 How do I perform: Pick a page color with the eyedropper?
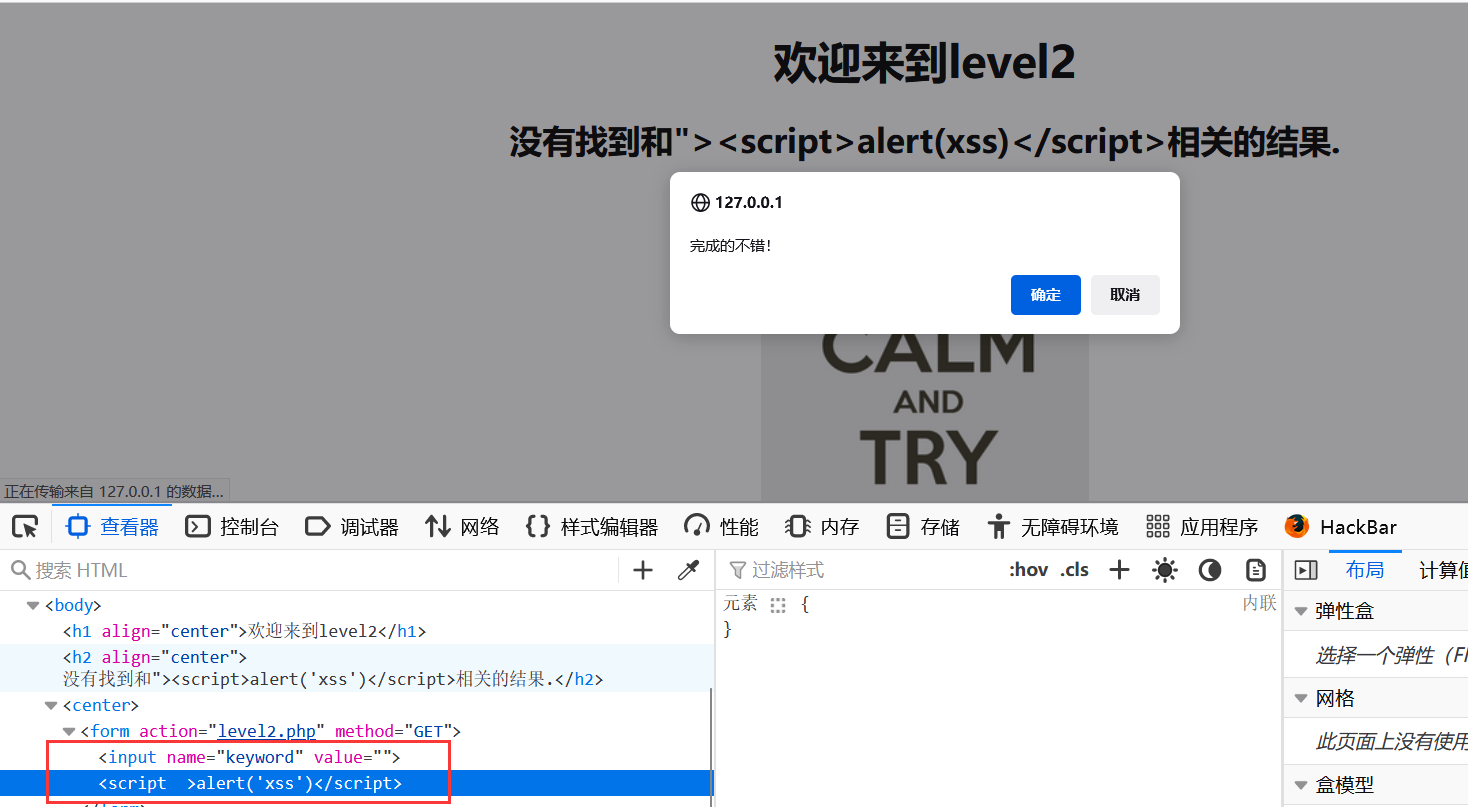point(688,570)
